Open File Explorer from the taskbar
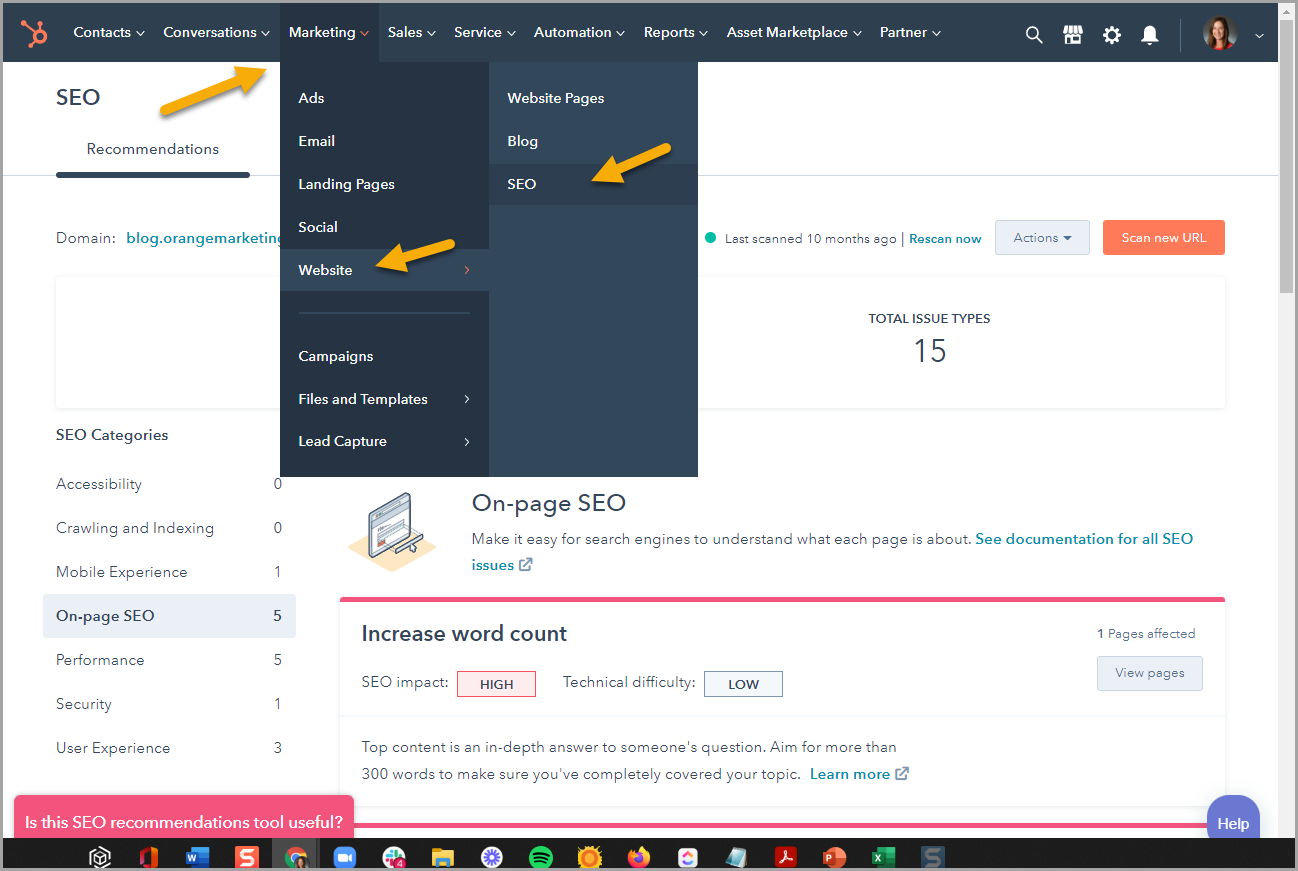This screenshot has width=1298, height=871. pyautogui.click(x=443, y=857)
